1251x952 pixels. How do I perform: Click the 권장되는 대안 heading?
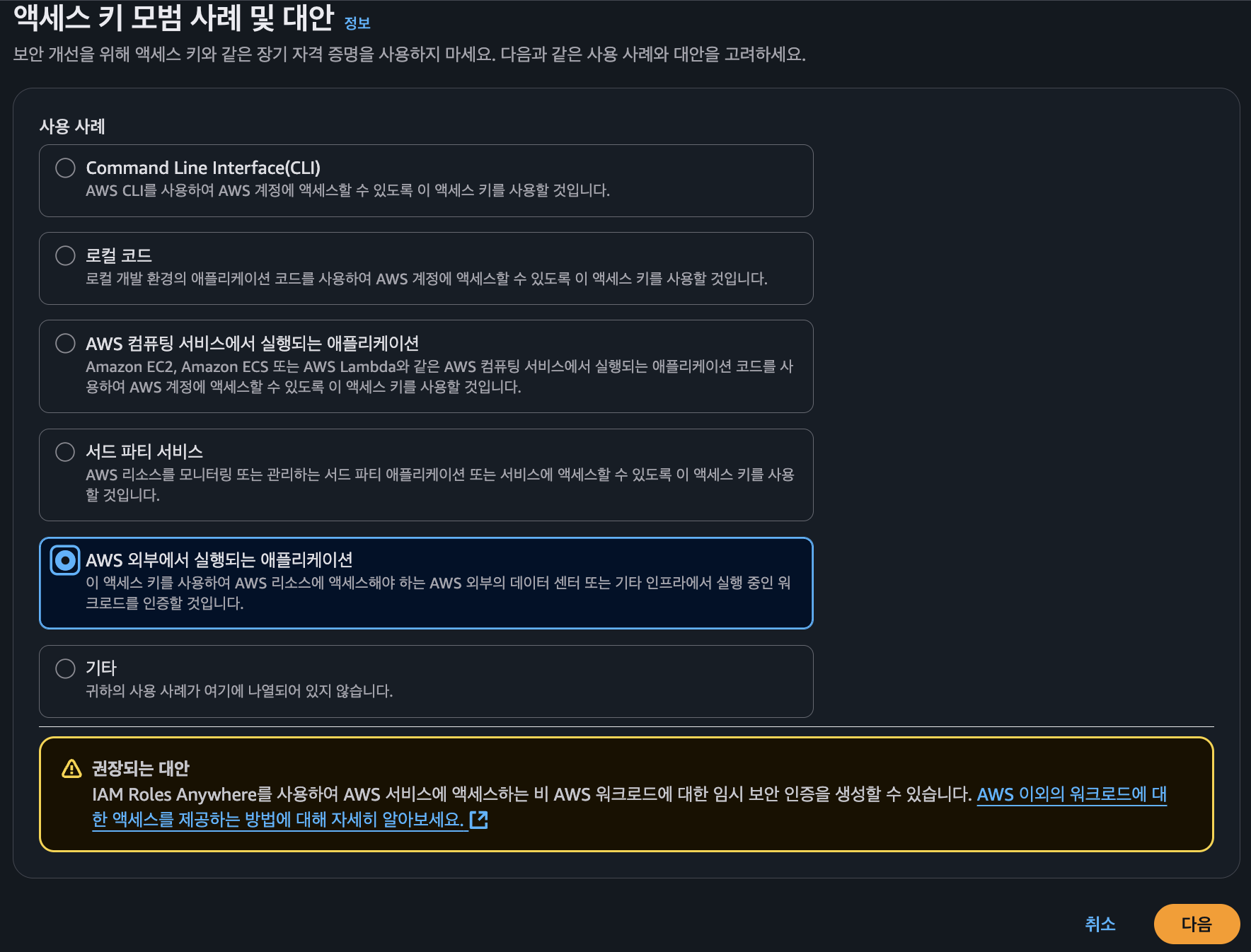click(141, 768)
